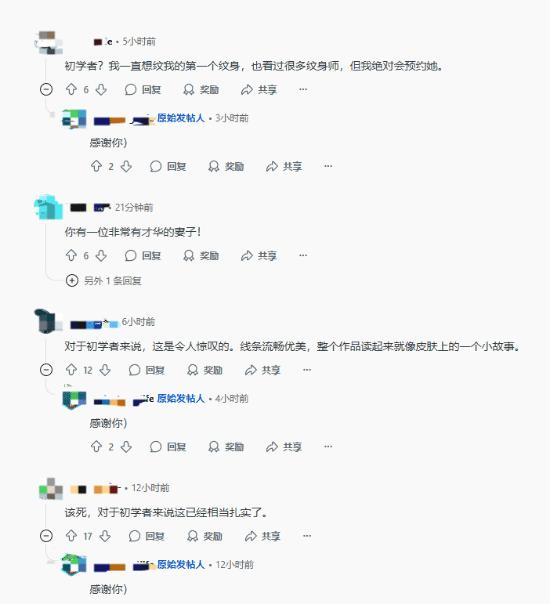Click 奖励 award icon on the 21分钟前 comment
This screenshot has height=604, width=550.
(201, 255)
